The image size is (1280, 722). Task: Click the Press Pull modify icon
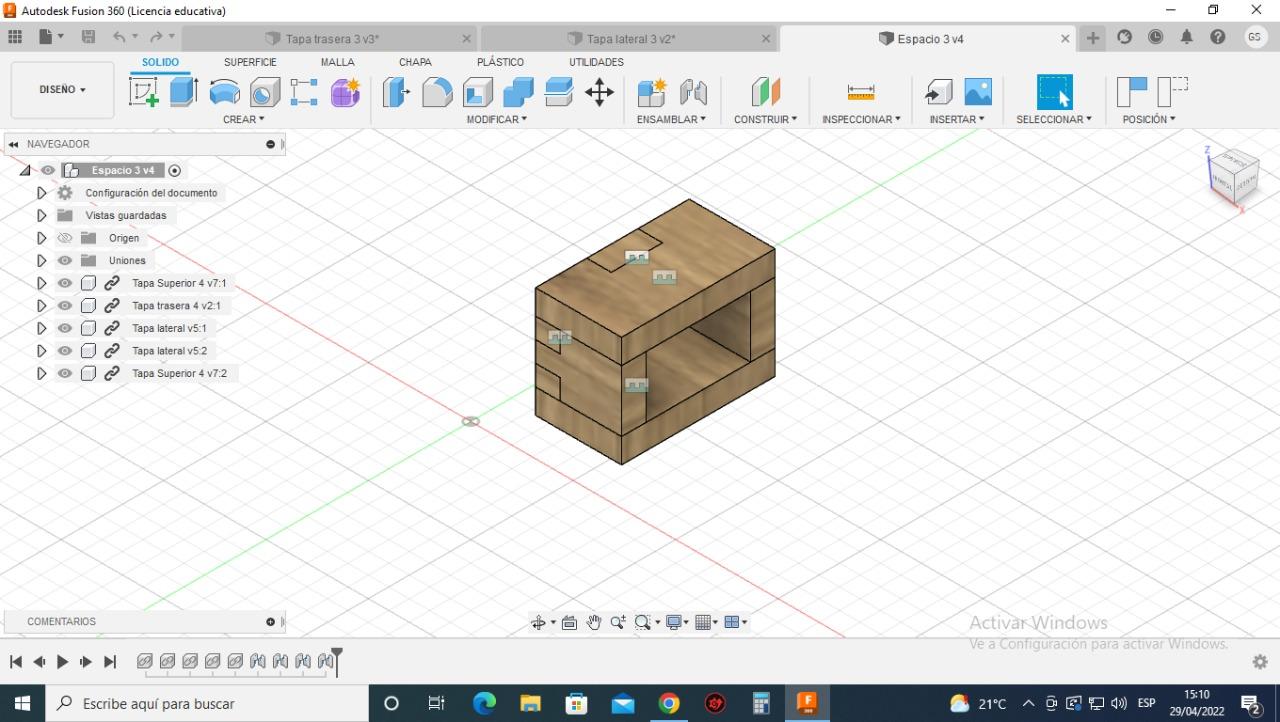coord(397,93)
